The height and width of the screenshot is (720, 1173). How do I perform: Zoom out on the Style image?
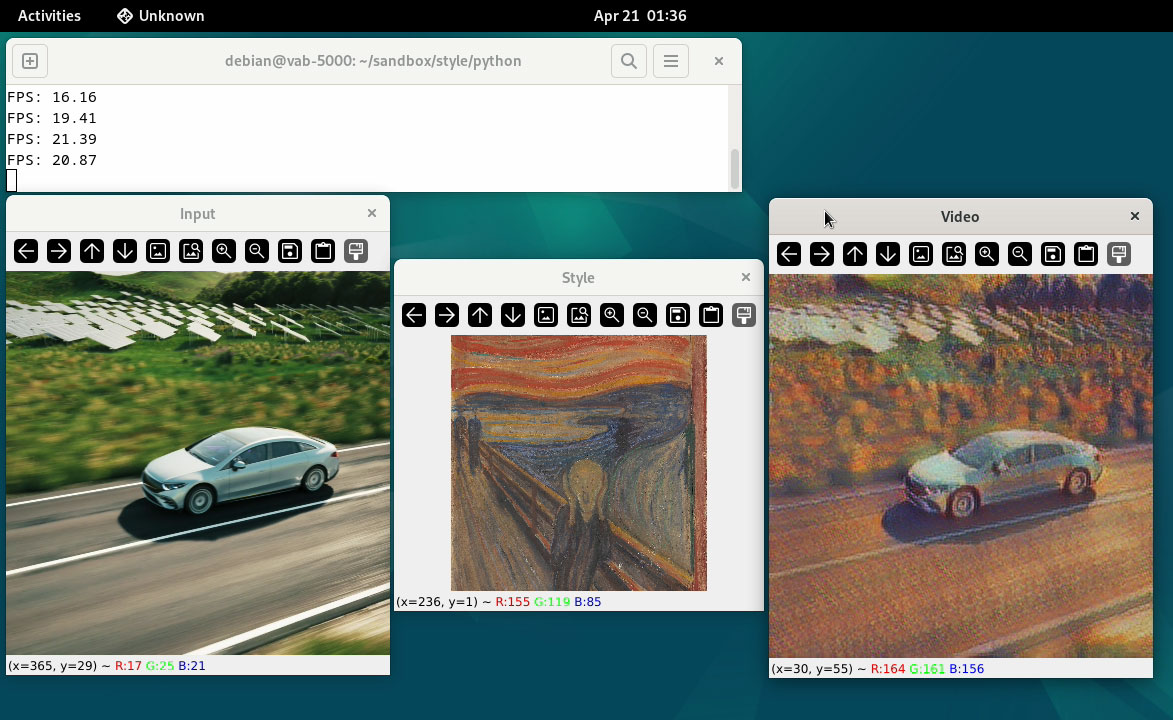[x=645, y=315]
